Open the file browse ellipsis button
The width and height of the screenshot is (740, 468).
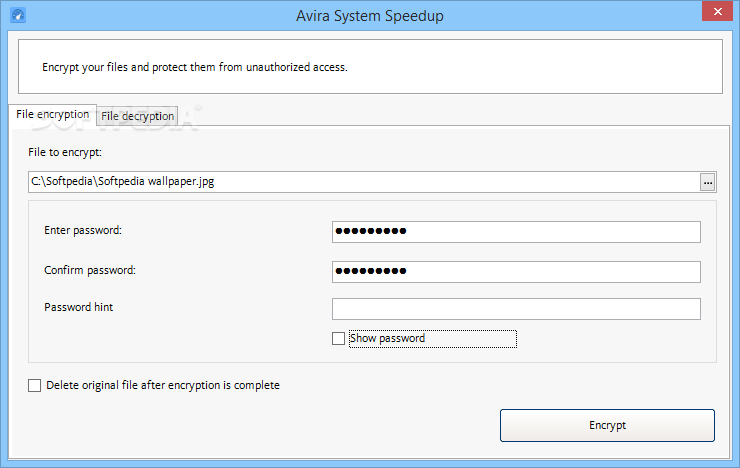[x=707, y=182]
